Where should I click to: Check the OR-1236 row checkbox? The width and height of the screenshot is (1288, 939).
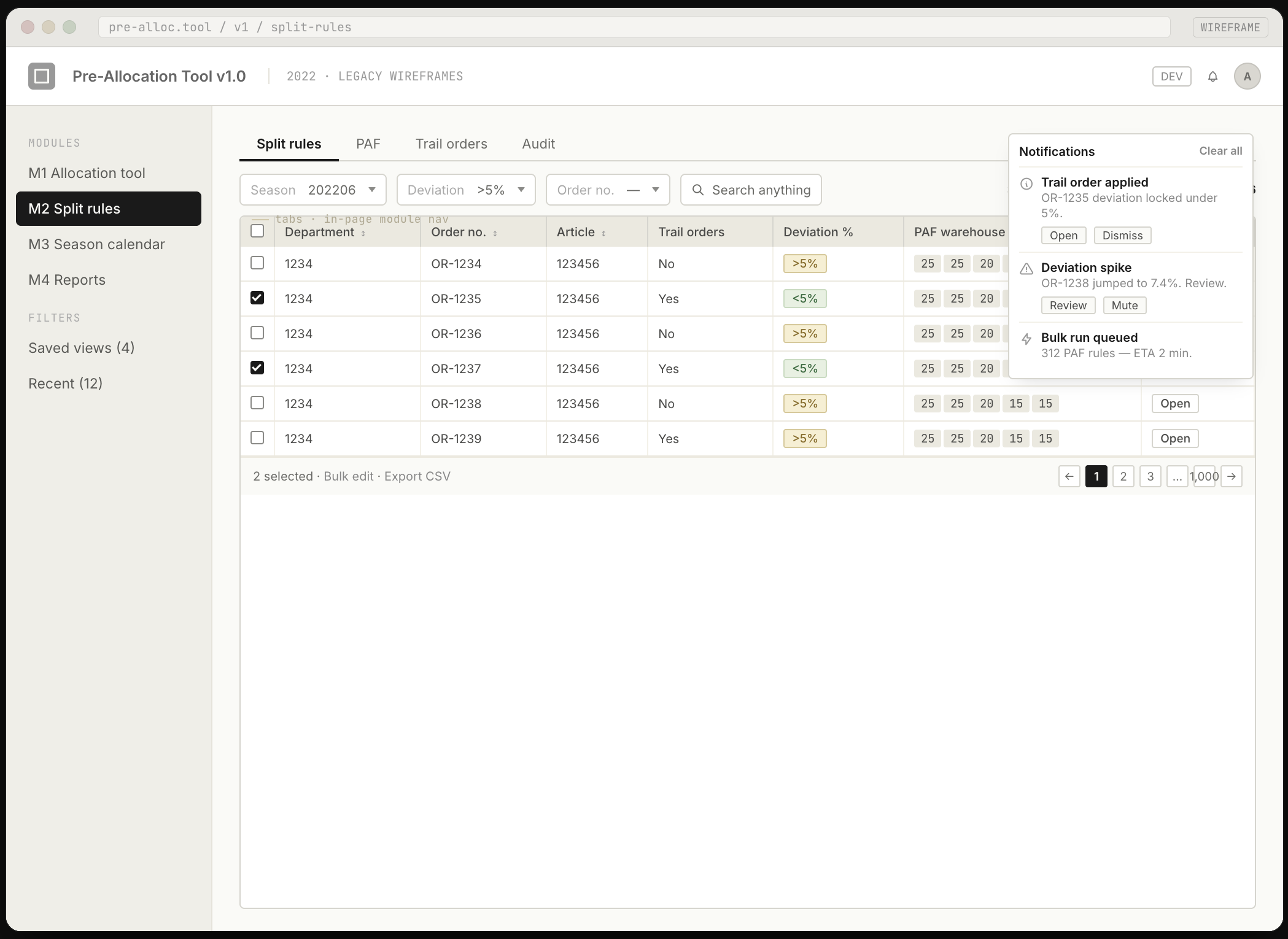(x=257, y=333)
